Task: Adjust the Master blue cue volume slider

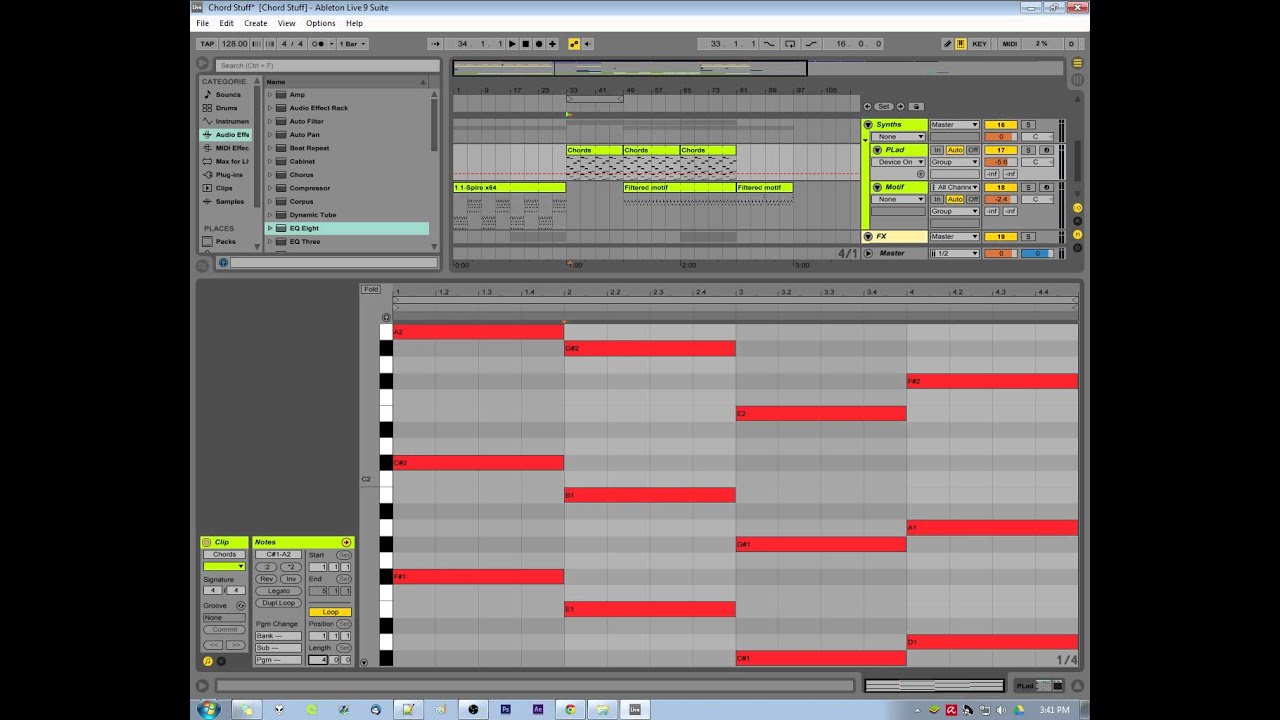Action: click(x=1037, y=253)
